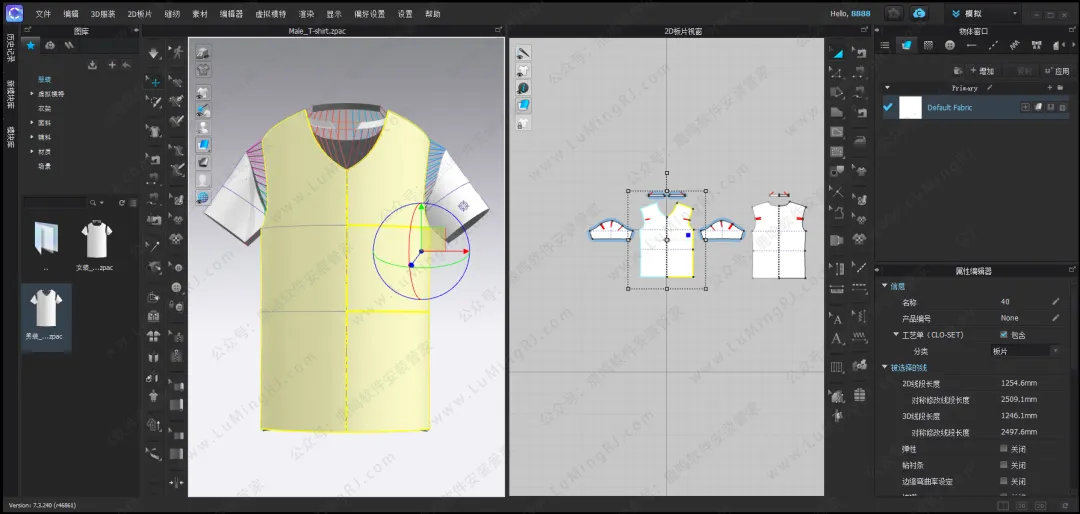This screenshot has height=514, width=1080.
Task: Expand the 虚拟模特 tree item in the Library
Action: (x=33, y=94)
